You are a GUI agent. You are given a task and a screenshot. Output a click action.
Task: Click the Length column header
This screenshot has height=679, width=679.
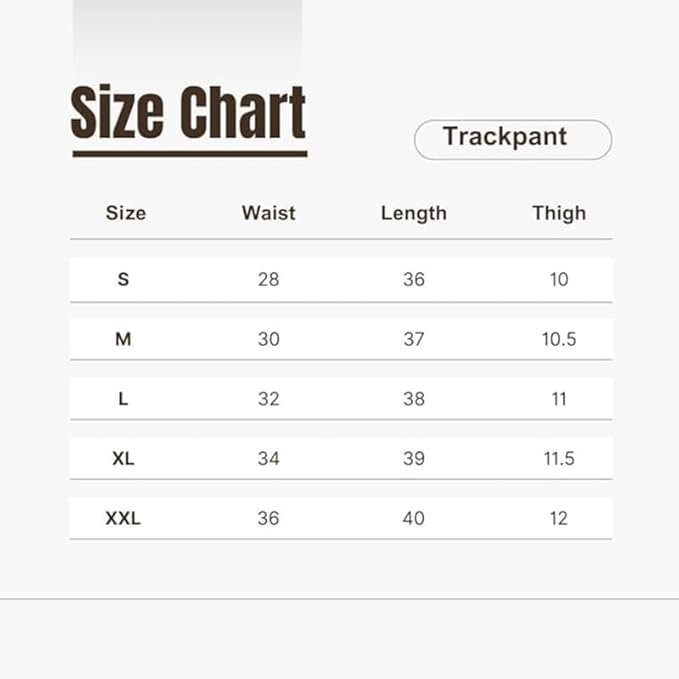(x=414, y=214)
